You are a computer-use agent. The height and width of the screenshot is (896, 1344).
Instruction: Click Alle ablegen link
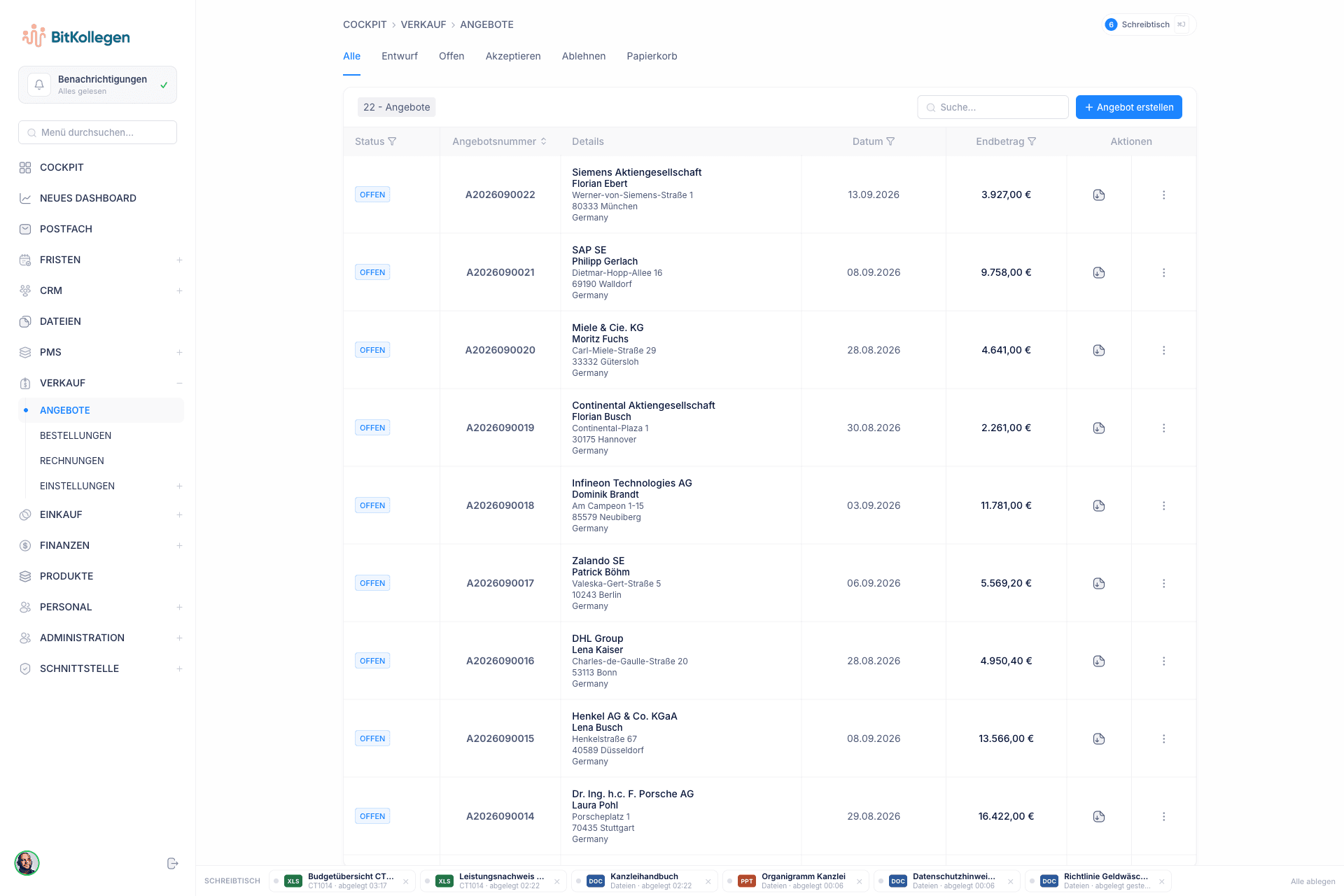pos(1312,881)
